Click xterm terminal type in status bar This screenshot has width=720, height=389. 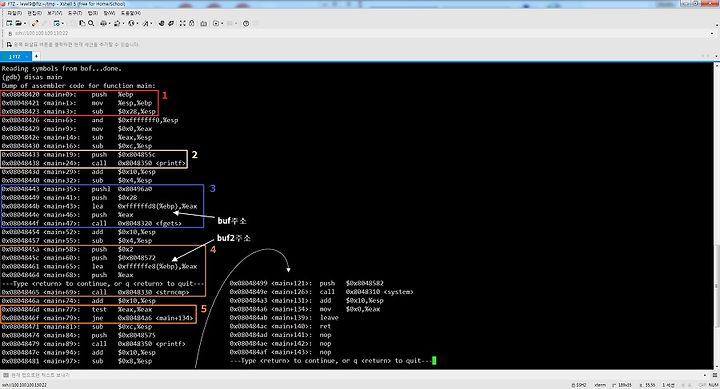click(x=600, y=385)
